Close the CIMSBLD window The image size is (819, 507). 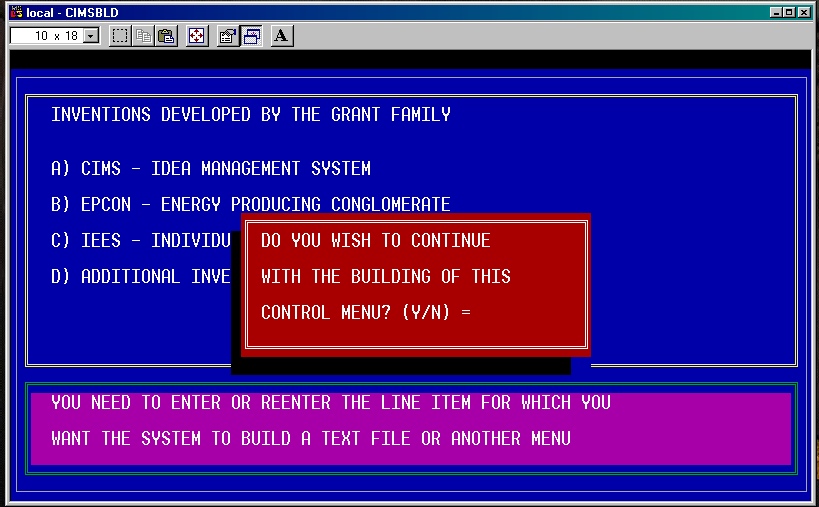pyautogui.click(x=804, y=12)
